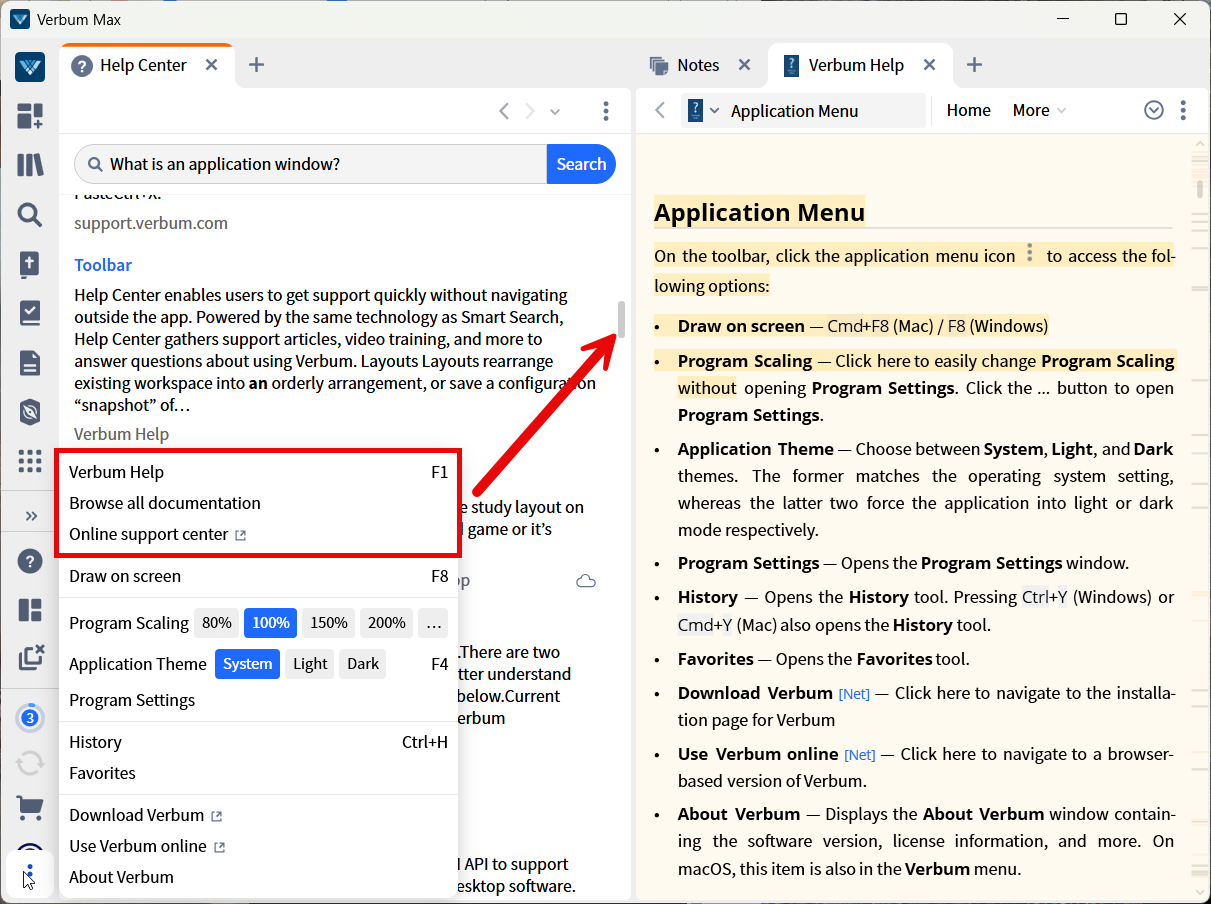Click the Verbum logo in the sidebar
The height and width of the screenshot is (904, 1211).
[30, 67]
